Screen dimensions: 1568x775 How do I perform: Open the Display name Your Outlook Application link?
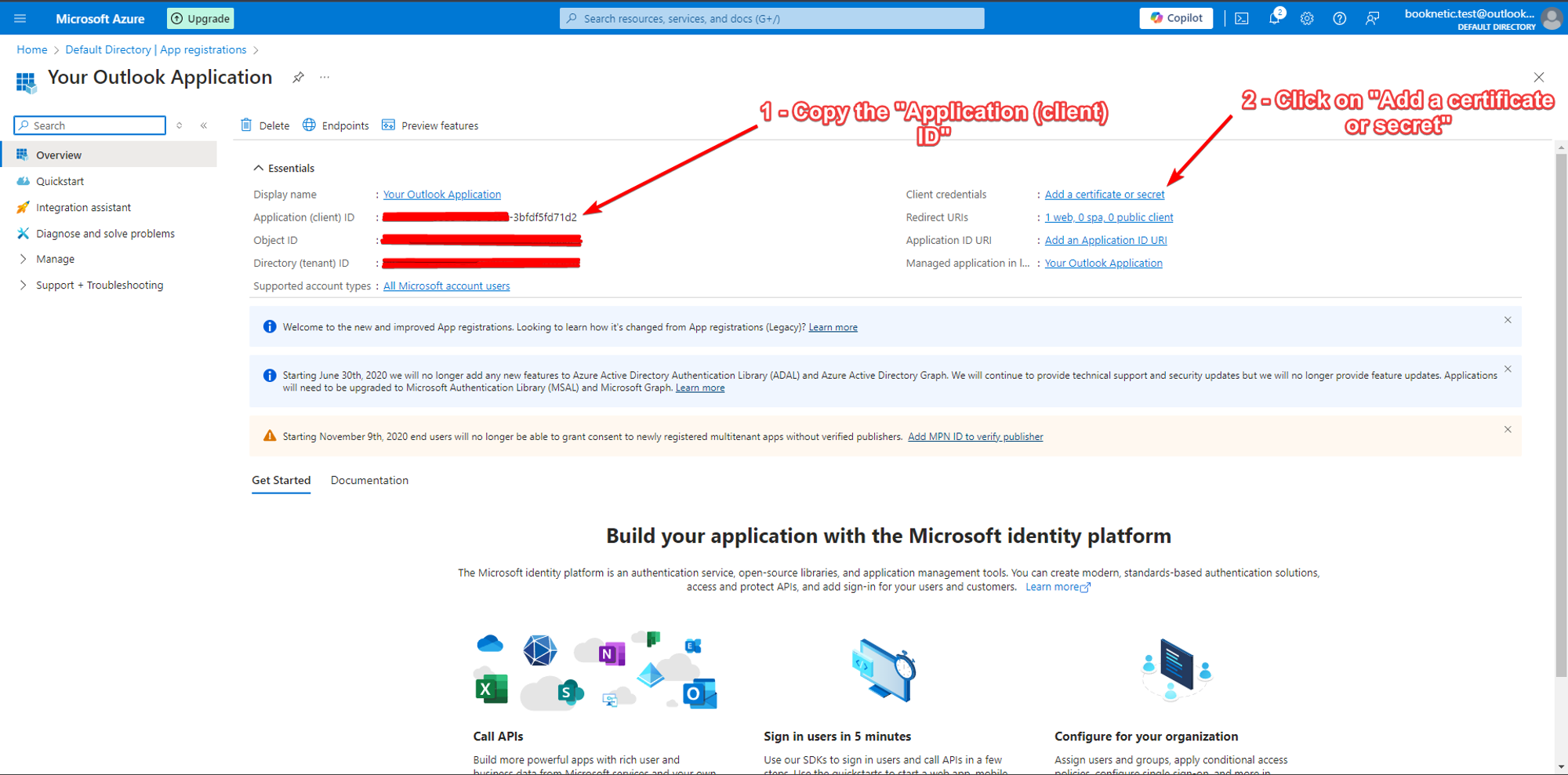tap(441, 195)
